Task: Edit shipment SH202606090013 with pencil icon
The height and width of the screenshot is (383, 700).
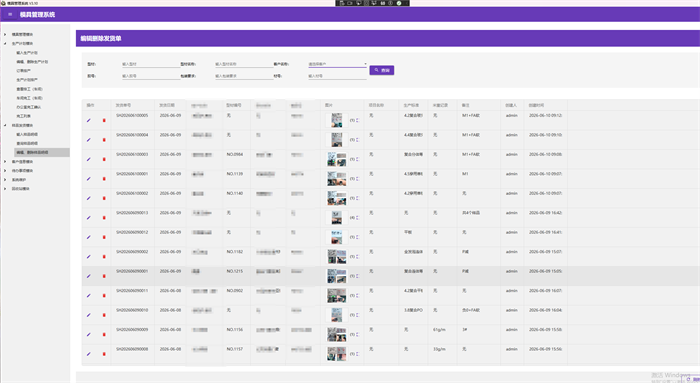Action: pyautogui.click(x=88, y=218)
